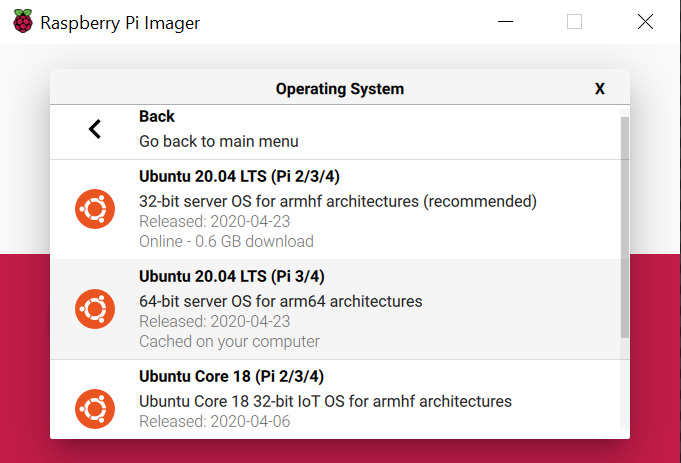Choose Ubuntu Core 18 (Pi 2/3/4) entry
Viewport: 681px width, 463px height.
[335, 397]
